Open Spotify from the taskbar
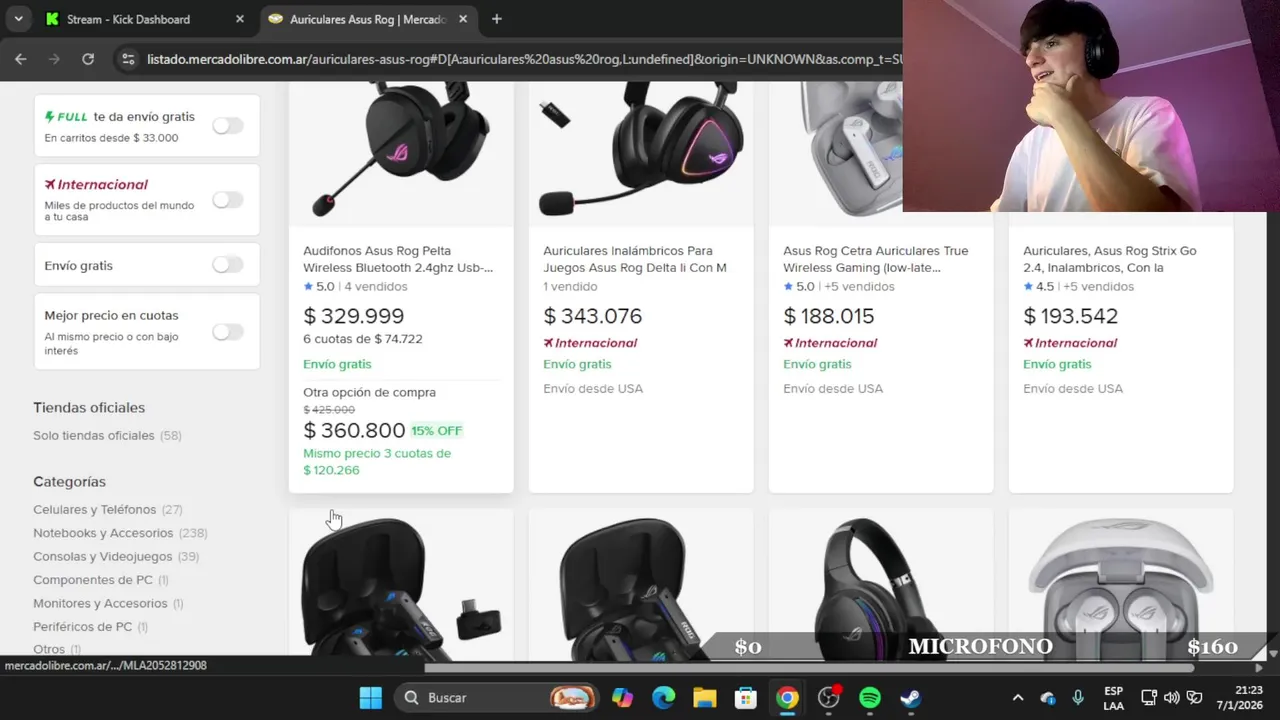 (870, 697)
